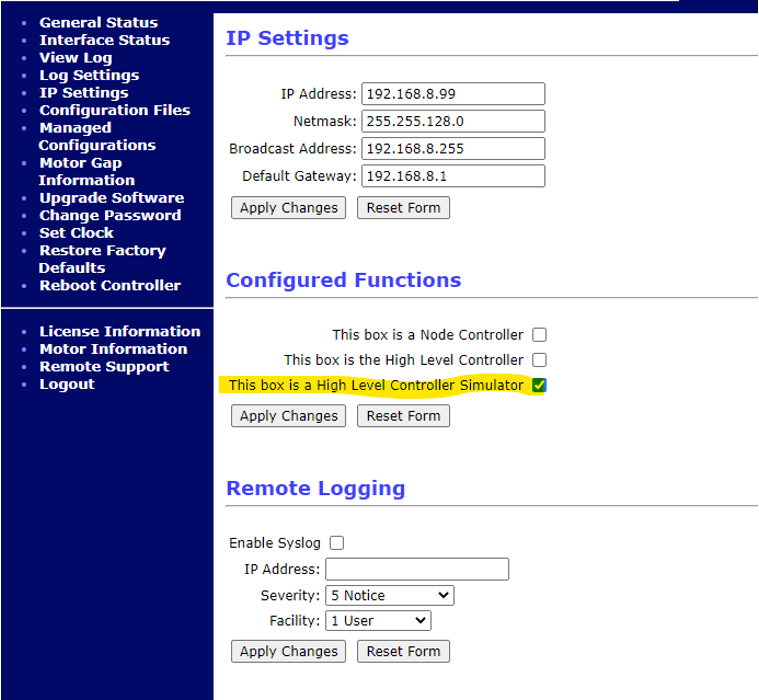
Task: Click Logout in the sidebar
Action: (x=67, y=384)
